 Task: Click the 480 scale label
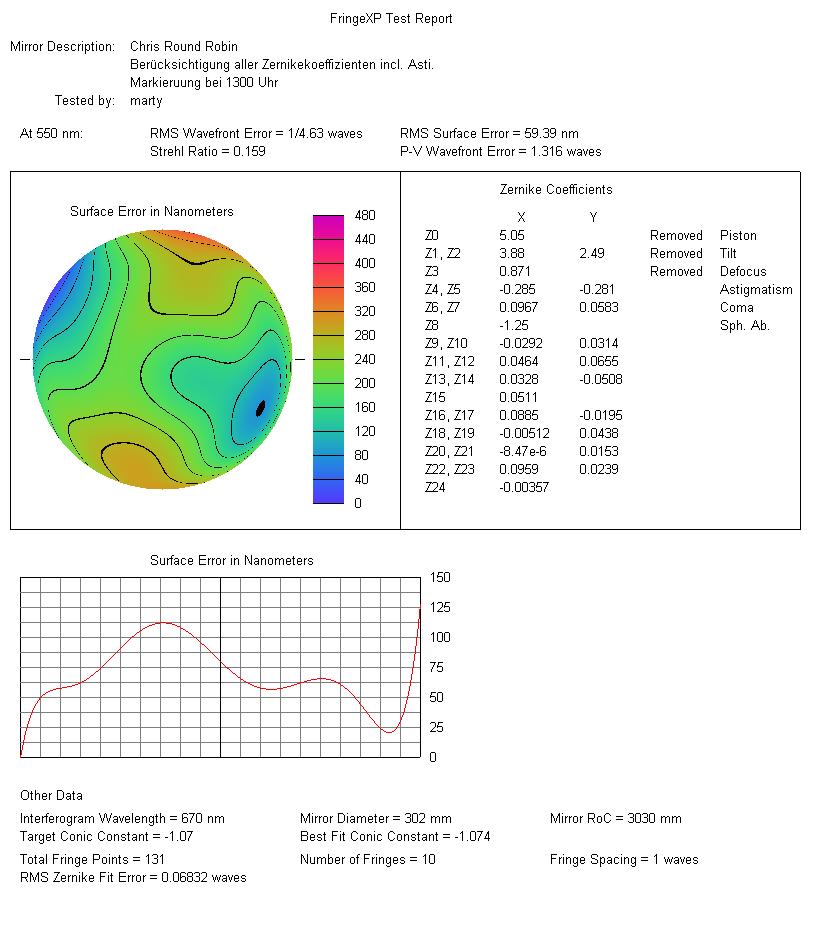tap(365, 216)
